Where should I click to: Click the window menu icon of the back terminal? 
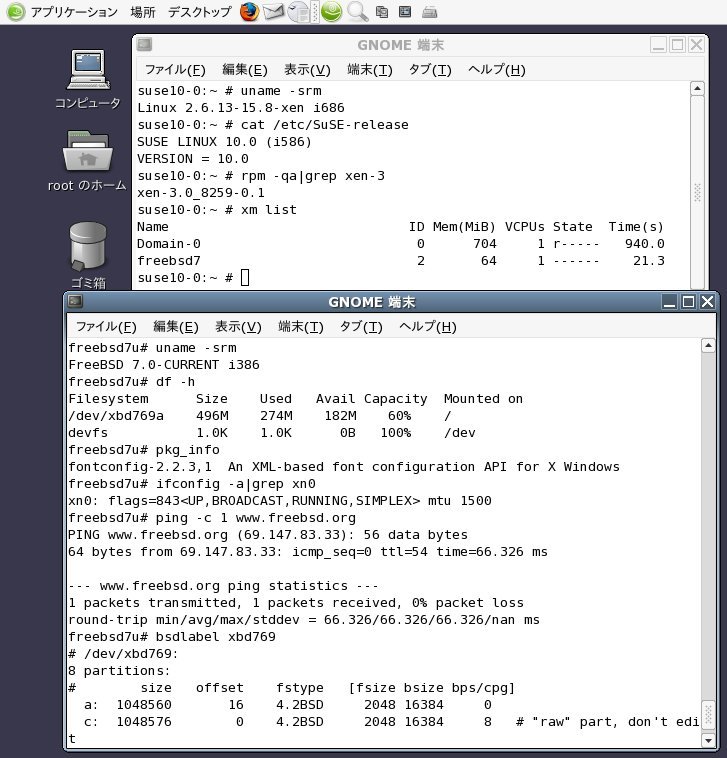[144, 44]
